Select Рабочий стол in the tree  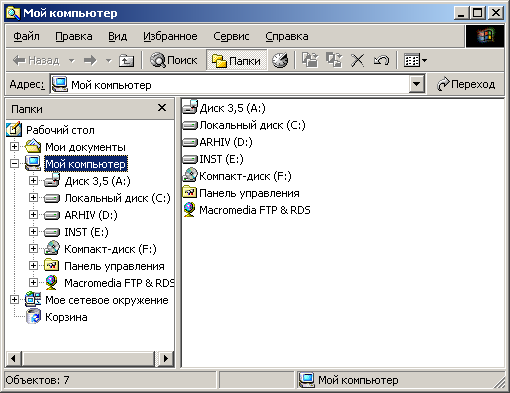[x=60, y=130]
